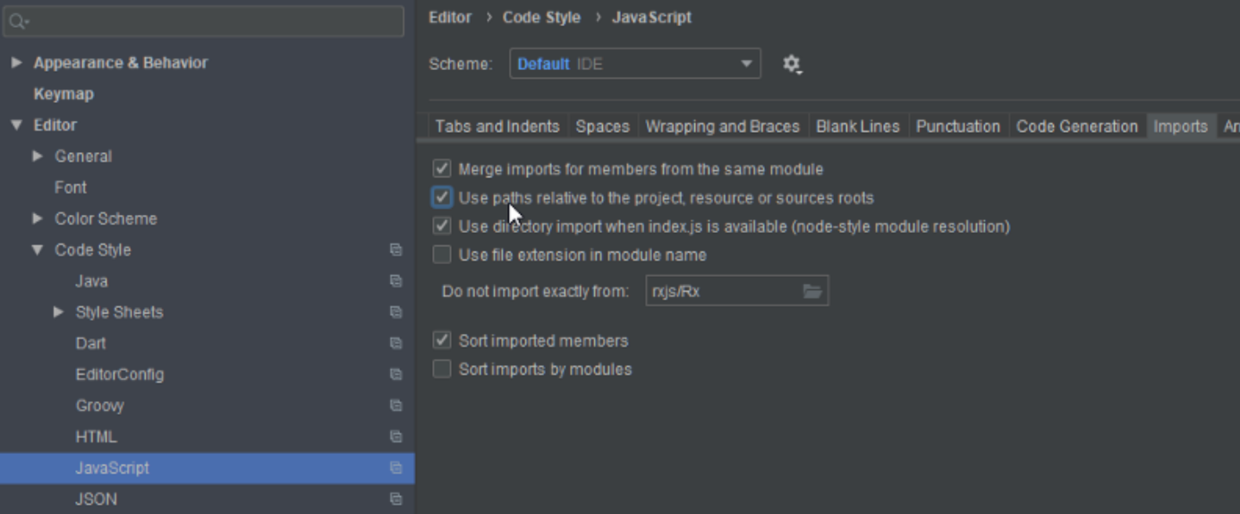Select Java code style

[91, 281]
